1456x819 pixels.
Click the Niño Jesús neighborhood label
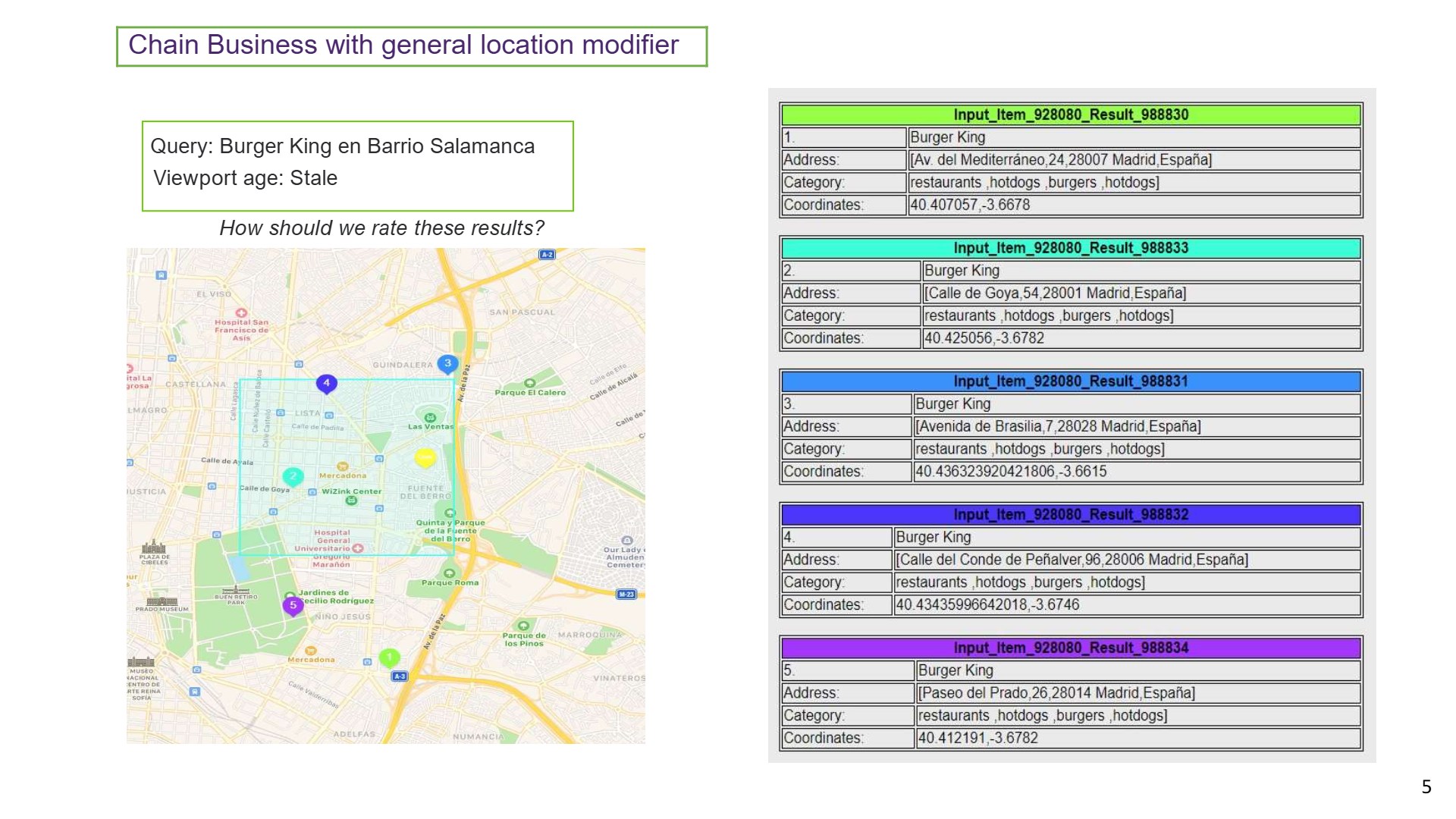click(x=343, y=617)
